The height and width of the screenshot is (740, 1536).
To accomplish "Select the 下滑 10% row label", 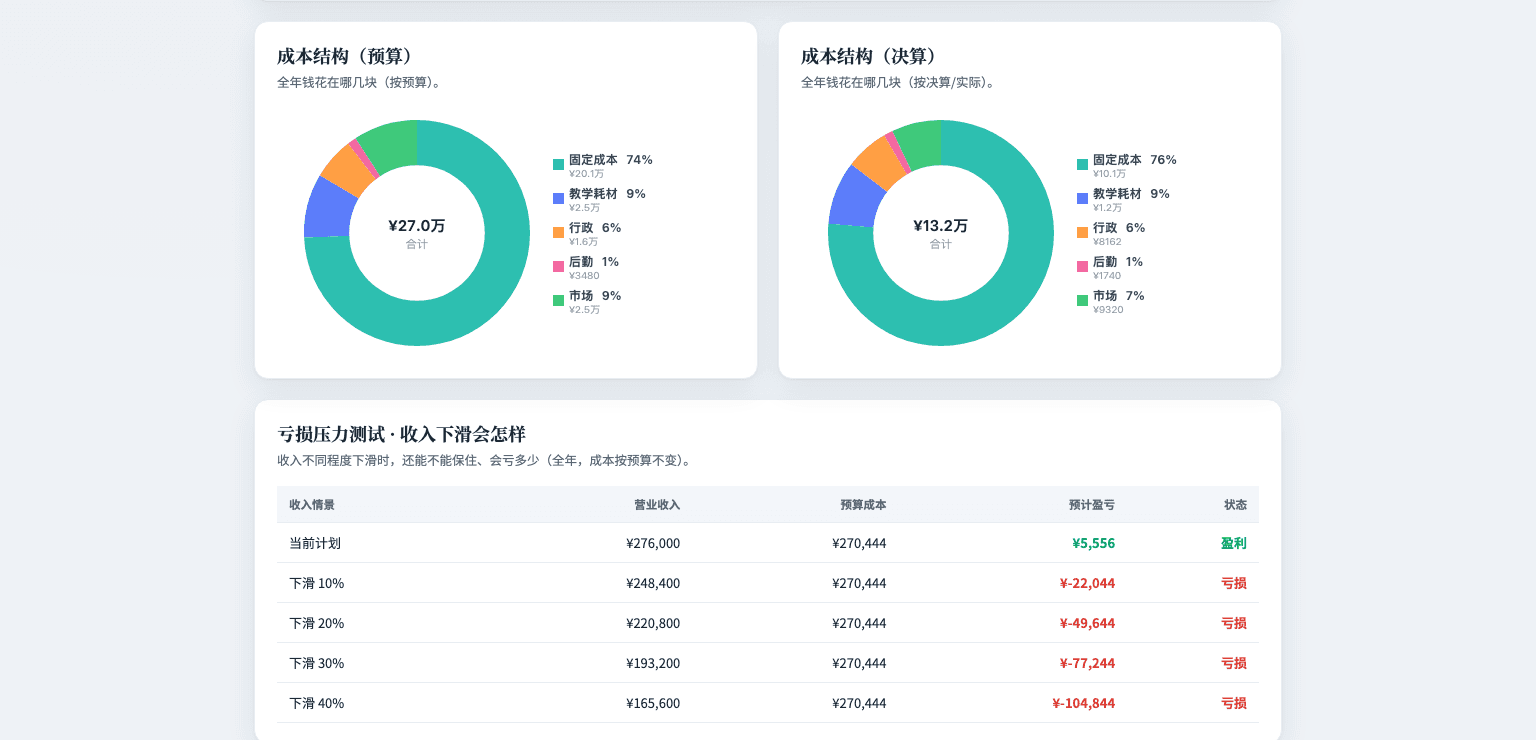I will [316, 583].
